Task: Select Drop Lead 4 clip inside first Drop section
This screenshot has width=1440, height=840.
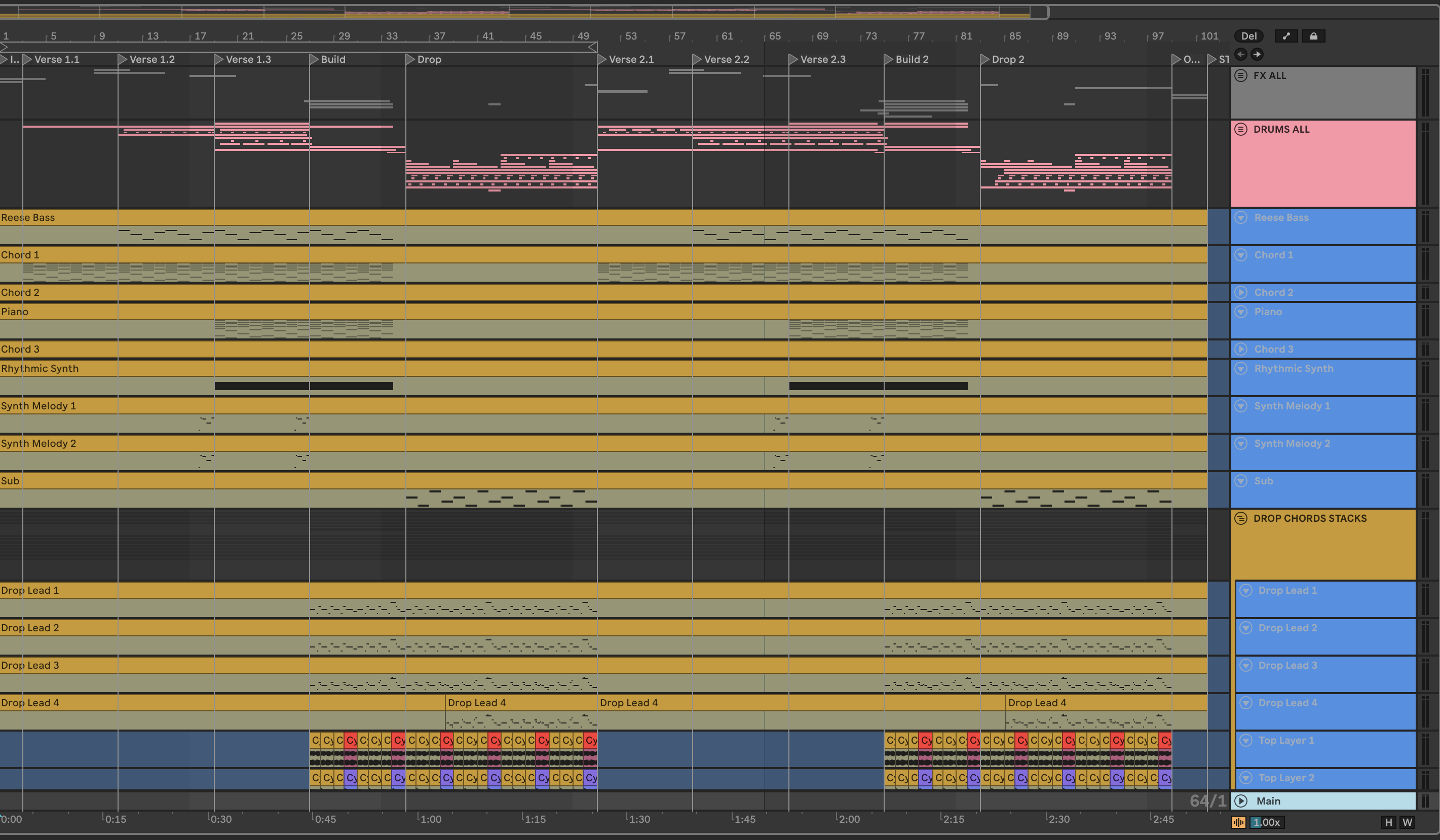Action: pyautogui.click(x=520, y=702)
